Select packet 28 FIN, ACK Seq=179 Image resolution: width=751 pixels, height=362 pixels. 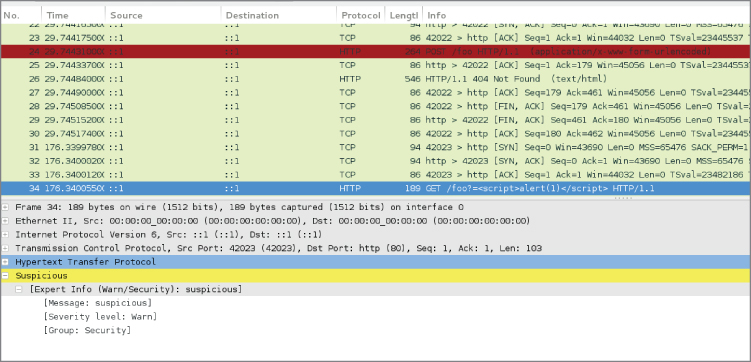point(376,106)
